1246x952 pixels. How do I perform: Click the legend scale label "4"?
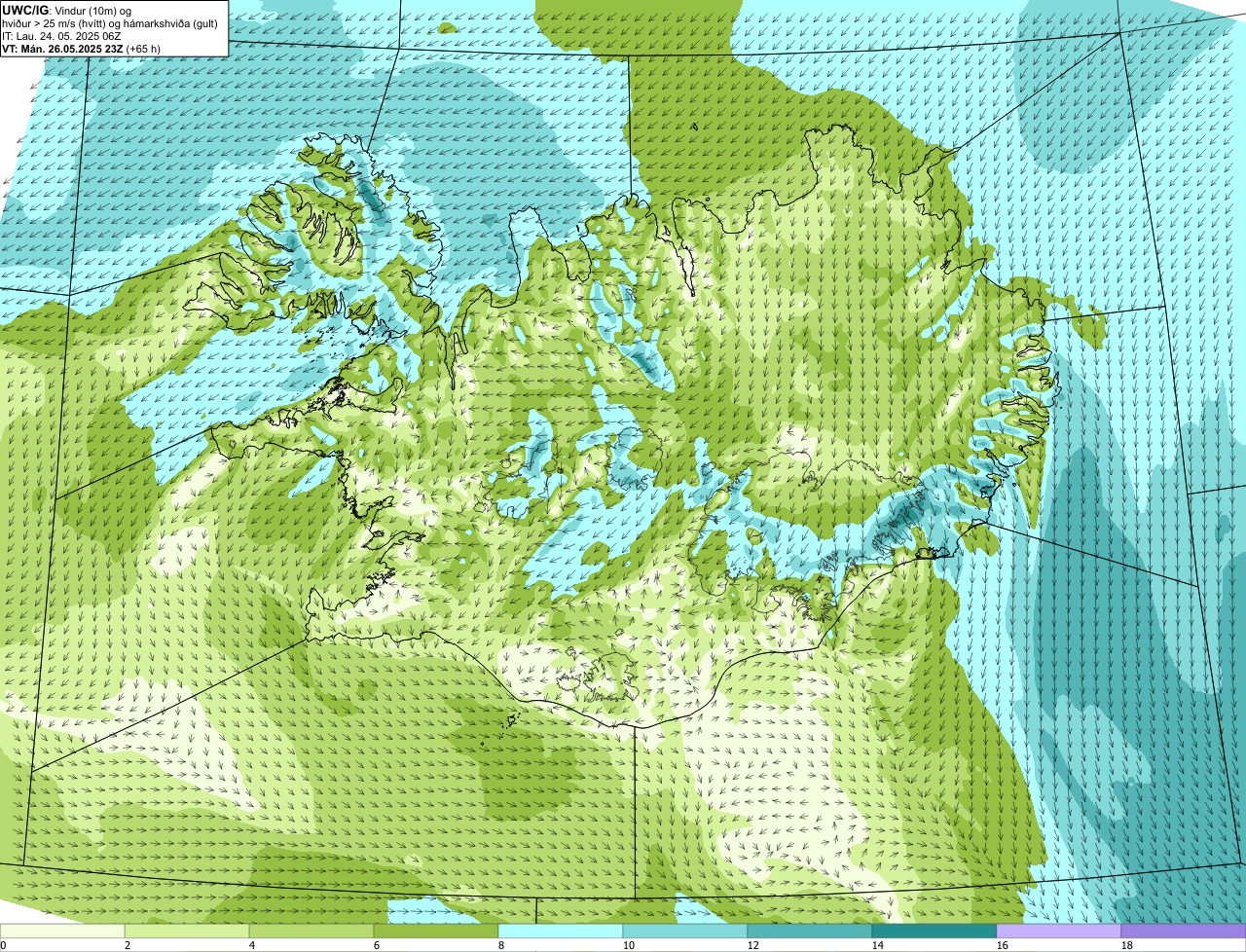tap(252, 945)
